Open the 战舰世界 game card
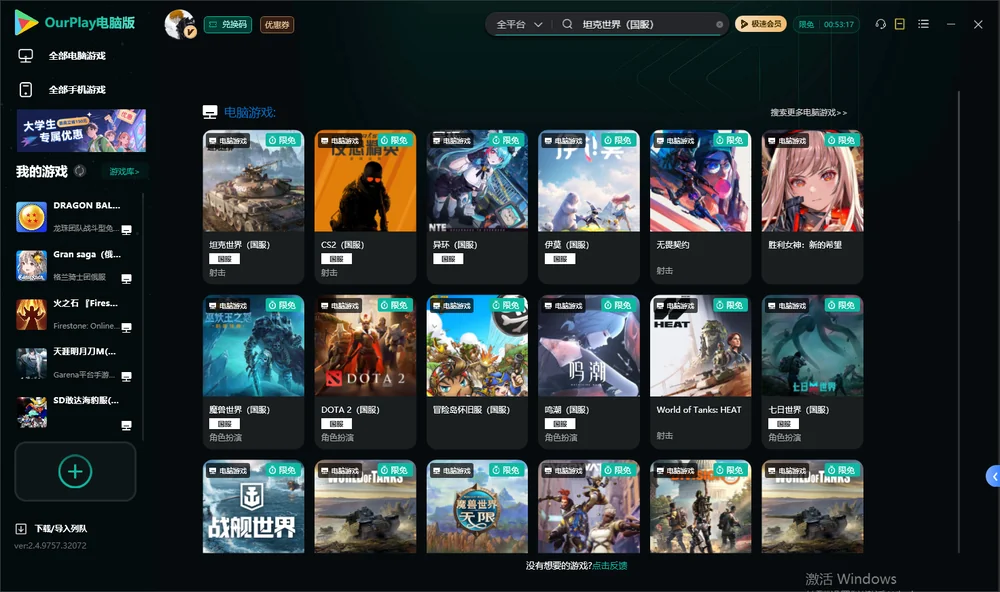1000x592 pixels. point(253,507)
